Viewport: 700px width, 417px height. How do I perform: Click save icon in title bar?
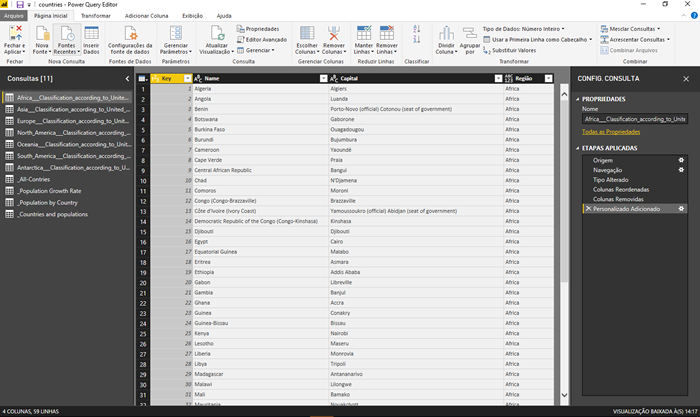20,4
